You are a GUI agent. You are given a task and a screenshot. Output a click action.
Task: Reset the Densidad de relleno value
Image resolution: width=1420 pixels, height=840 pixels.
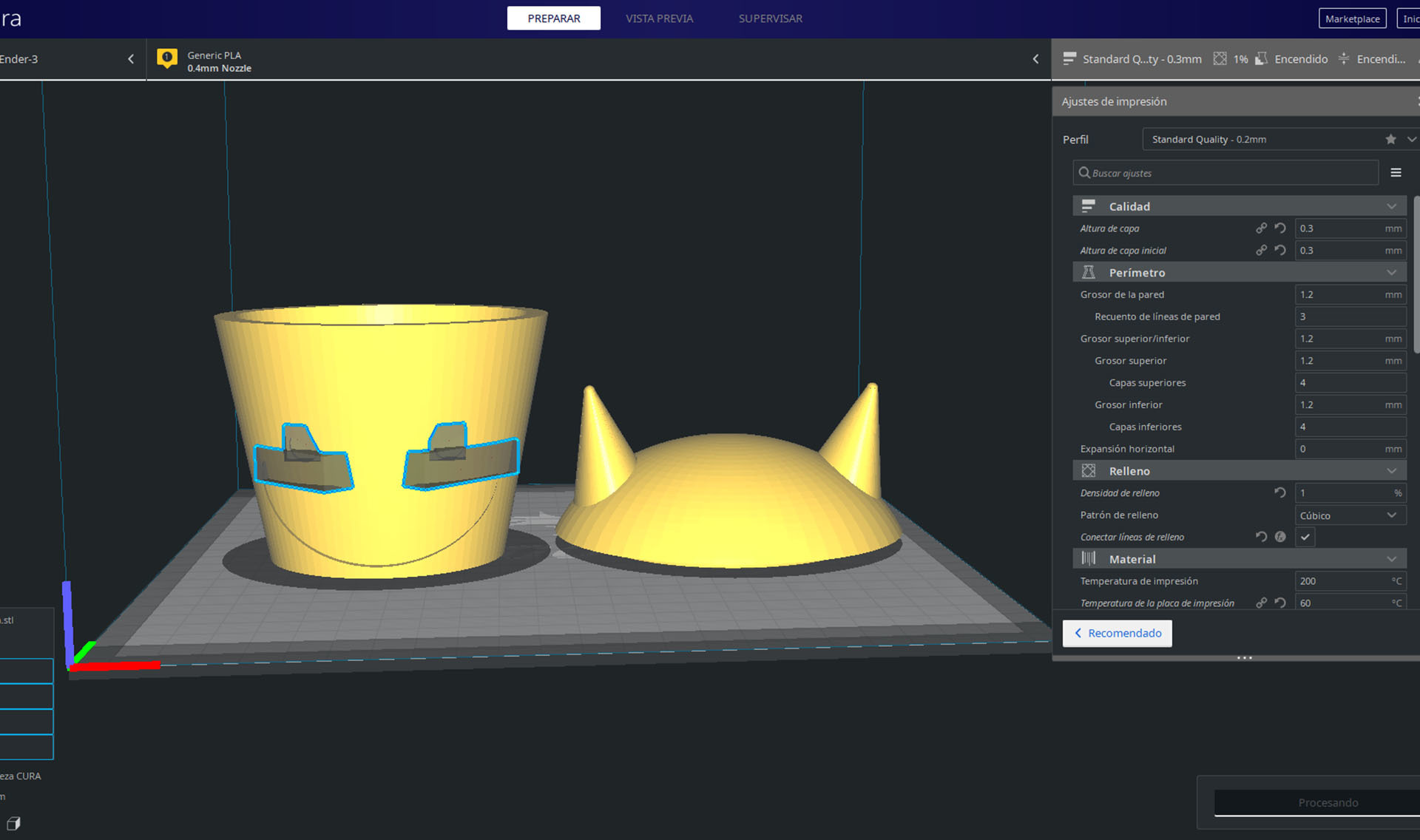[1280, 492]
